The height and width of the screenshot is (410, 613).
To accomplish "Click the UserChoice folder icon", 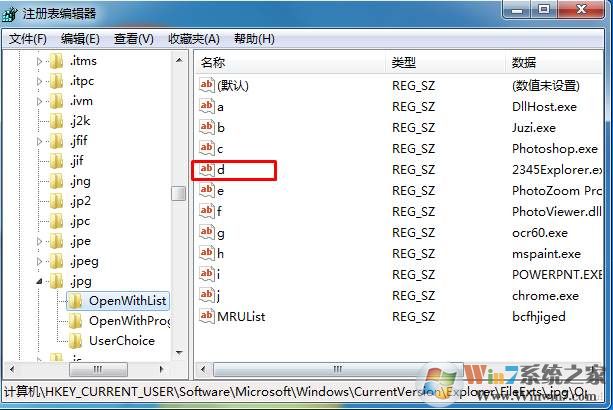I will point(75,341).
